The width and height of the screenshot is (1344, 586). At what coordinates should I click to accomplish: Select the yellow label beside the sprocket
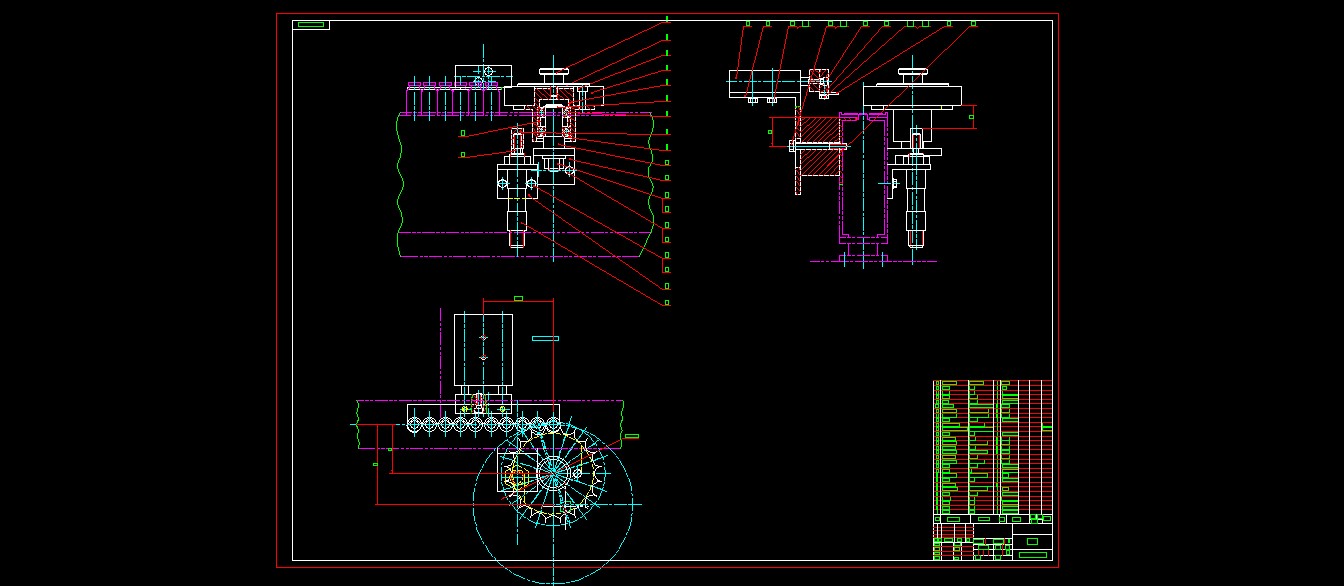(631, 436)
